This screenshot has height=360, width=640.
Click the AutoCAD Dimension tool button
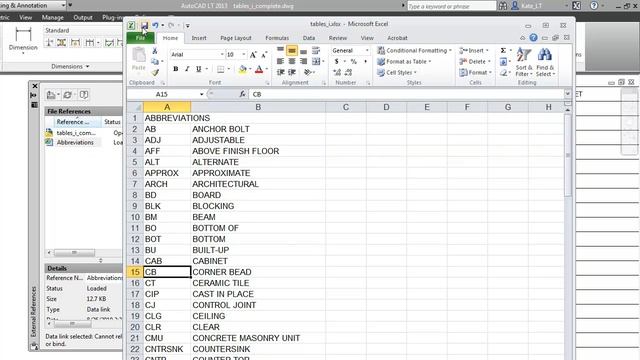click(x=23, y=40)
